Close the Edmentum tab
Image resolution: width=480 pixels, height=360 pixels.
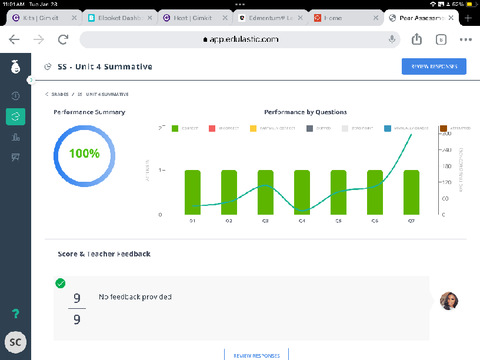[300, 18]
